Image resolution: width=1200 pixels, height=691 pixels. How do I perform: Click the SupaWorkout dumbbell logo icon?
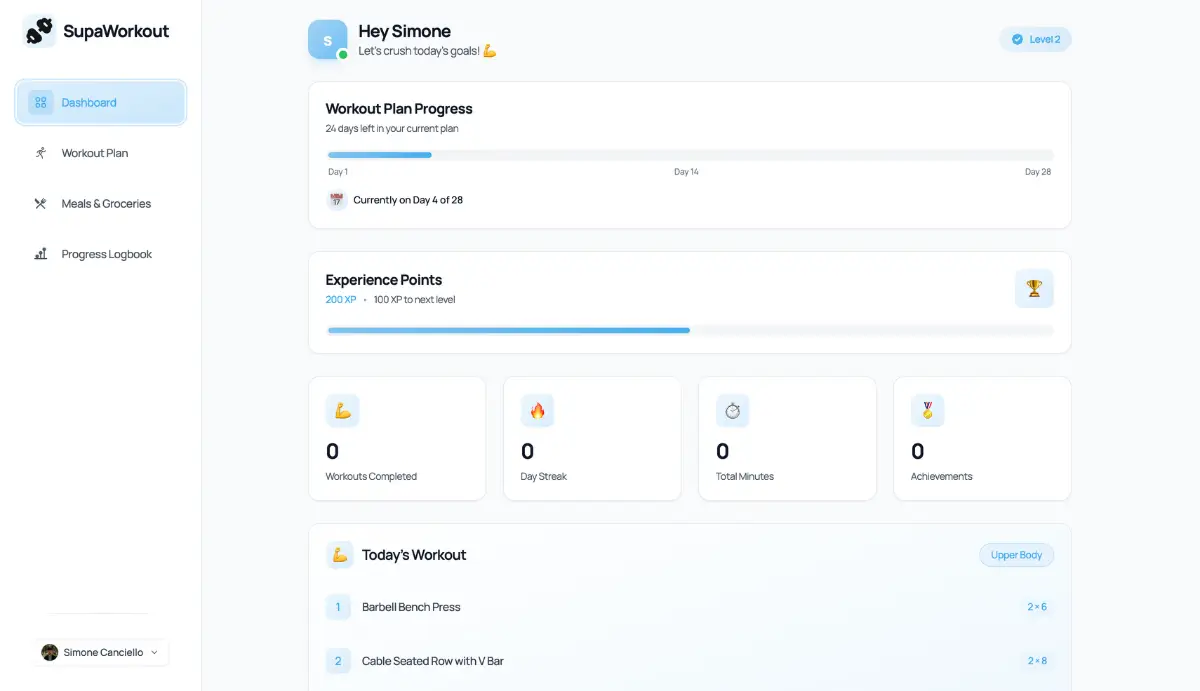pos(40,32)
